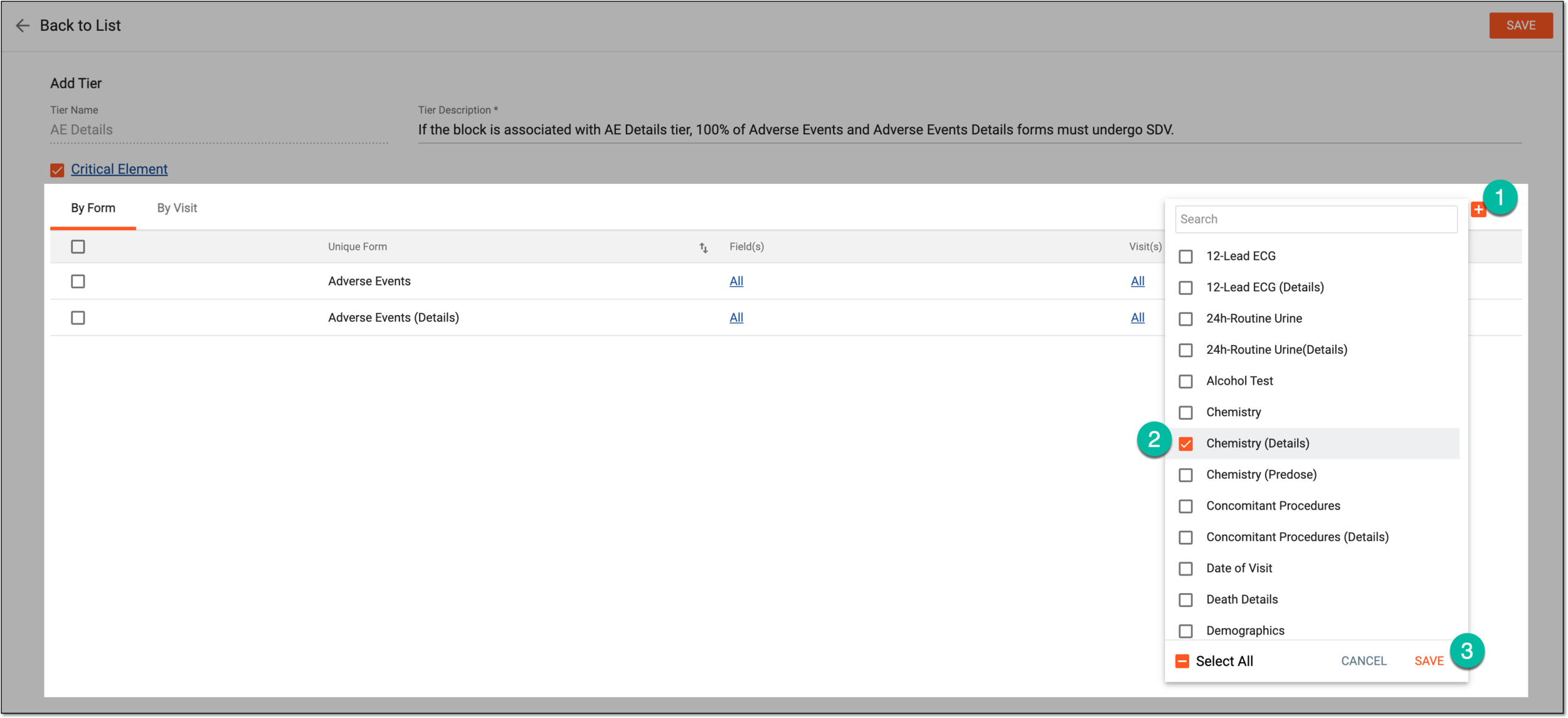Image resolution: width=1568 pixels, height=718 pixels.
Task: Open Field(s) All link for Adverse Events
Action: click(736, 281)
